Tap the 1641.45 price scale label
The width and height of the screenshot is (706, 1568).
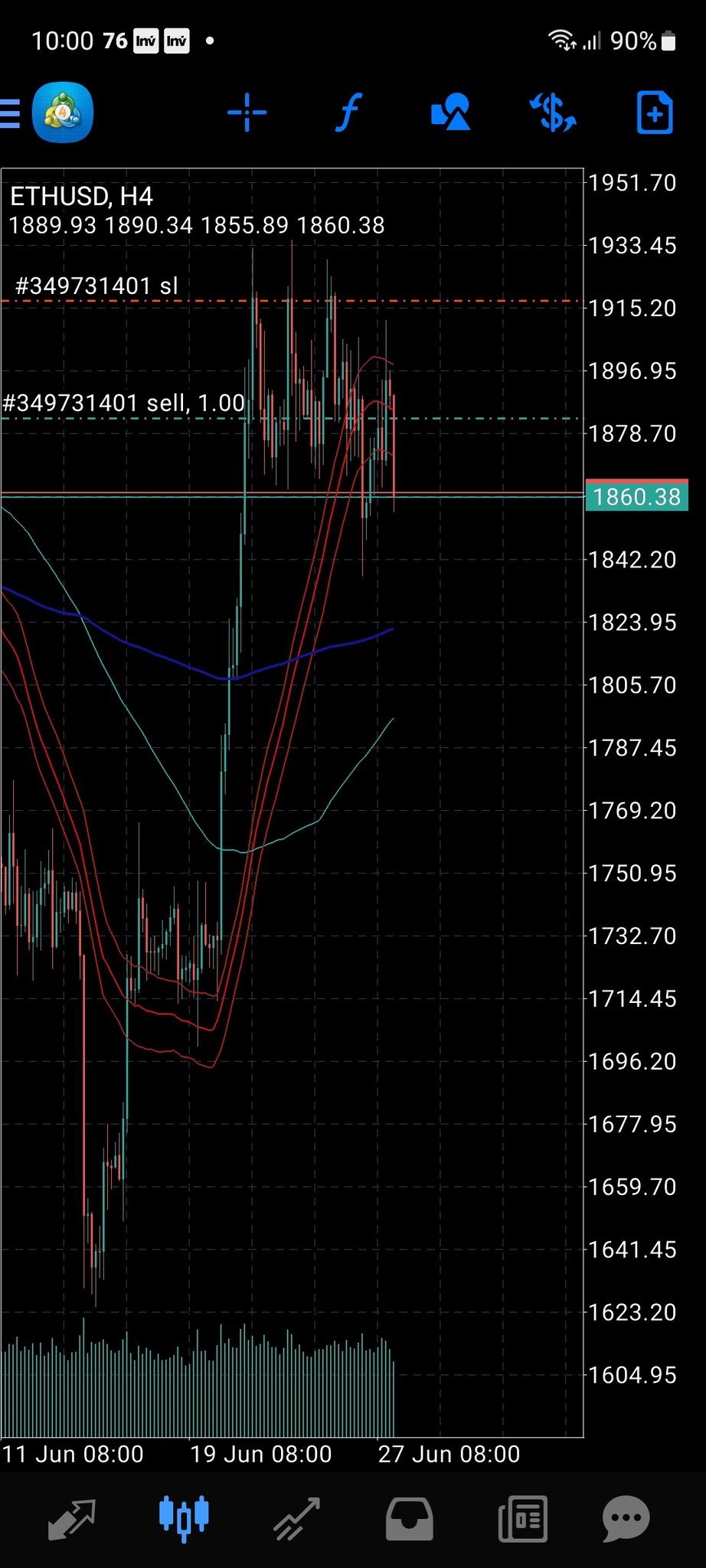coord(632,1249)
